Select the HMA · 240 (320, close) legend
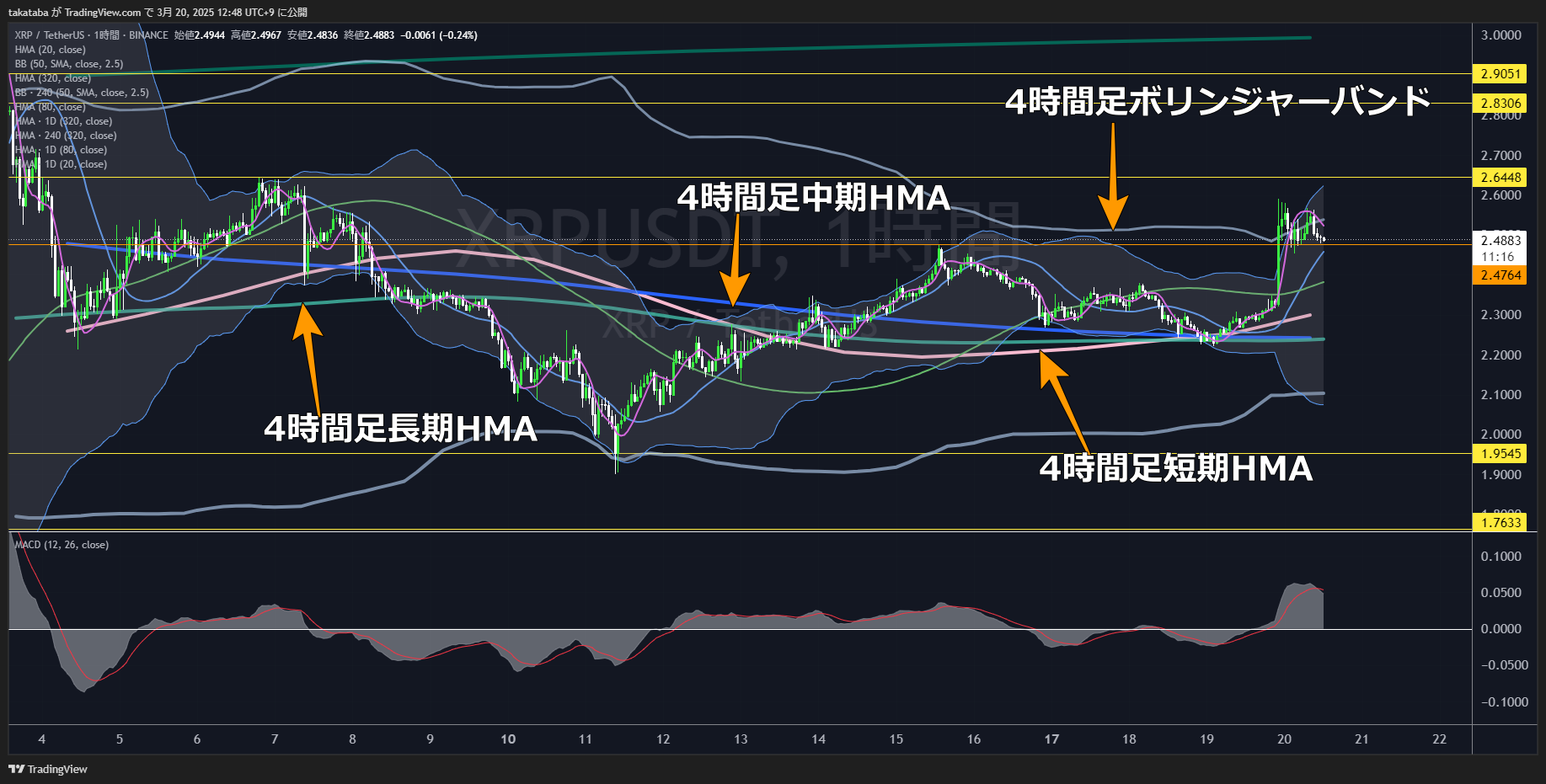The image size is (1546, 784). coord(66,136)
